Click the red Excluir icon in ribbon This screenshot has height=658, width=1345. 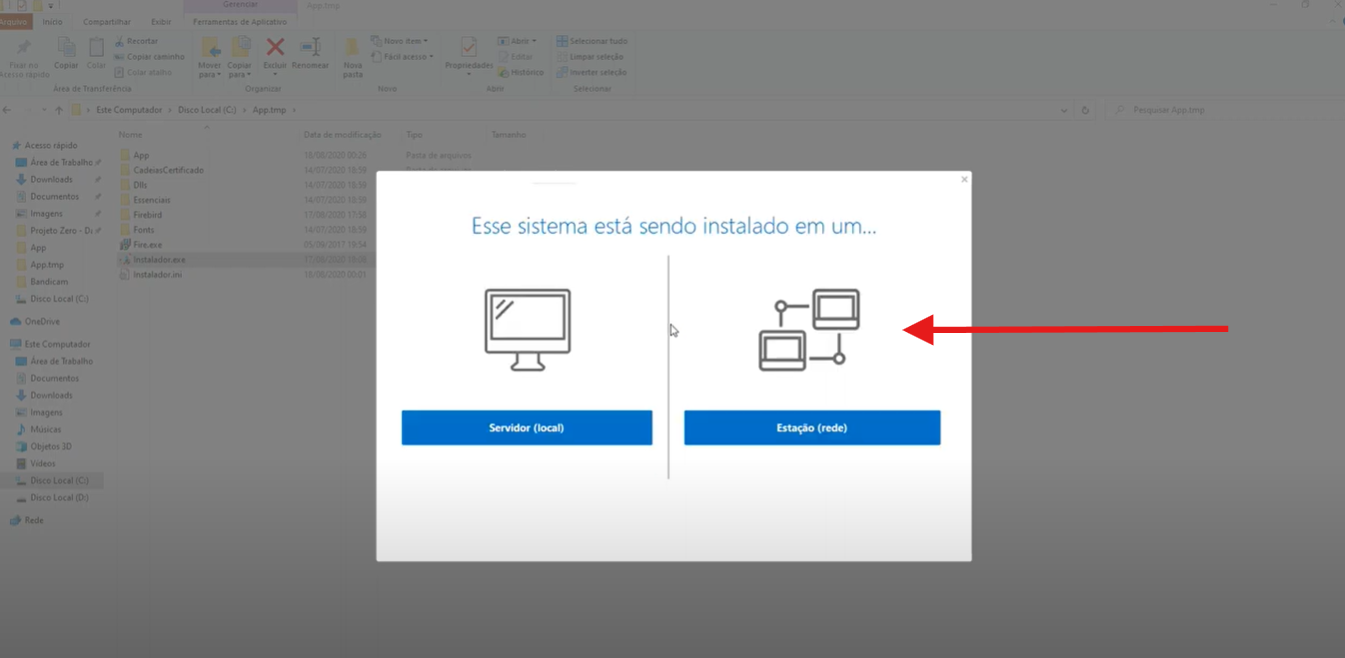click(275, 48)
